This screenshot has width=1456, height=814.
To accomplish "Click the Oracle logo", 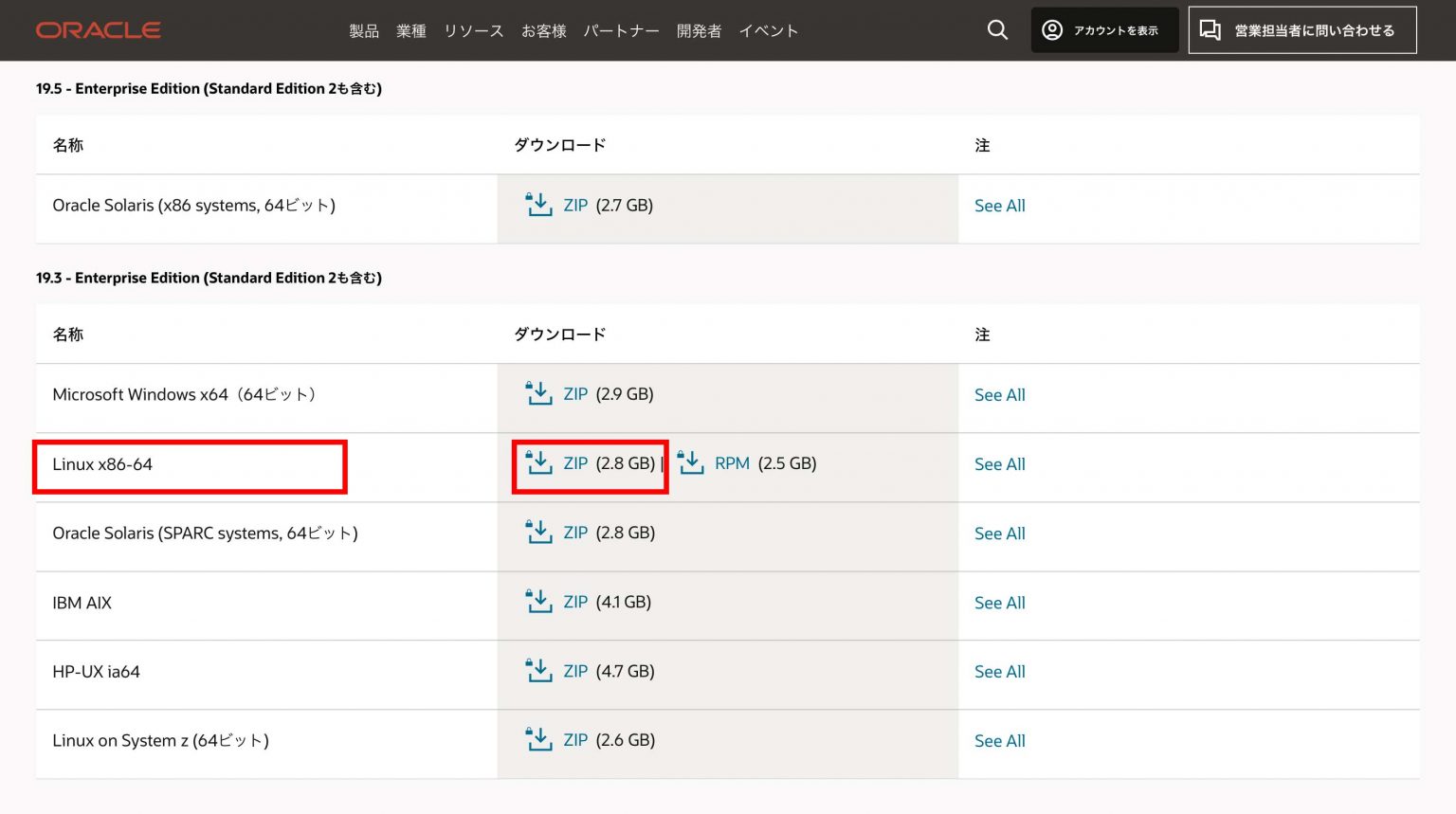I will pos(98,29).
